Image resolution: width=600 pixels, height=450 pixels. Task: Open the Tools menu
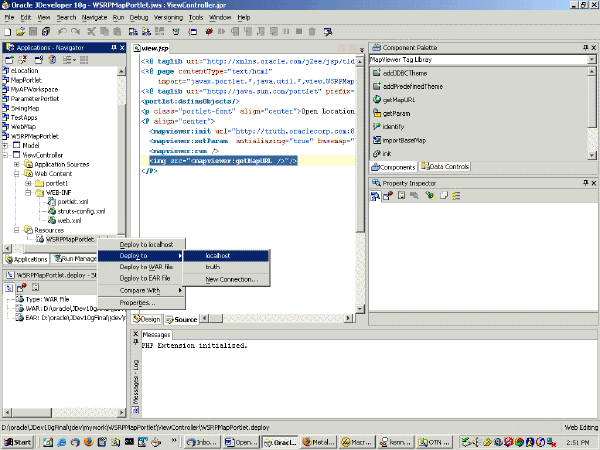(196, 18)
